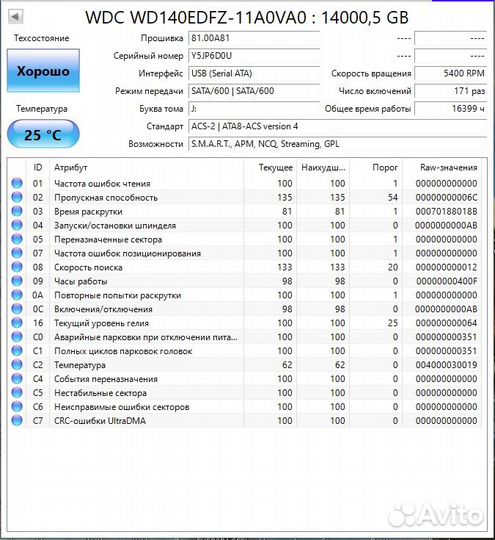
Task: Click status icon for Частота ошибок позиционирования
Action: tap(17, 253)
